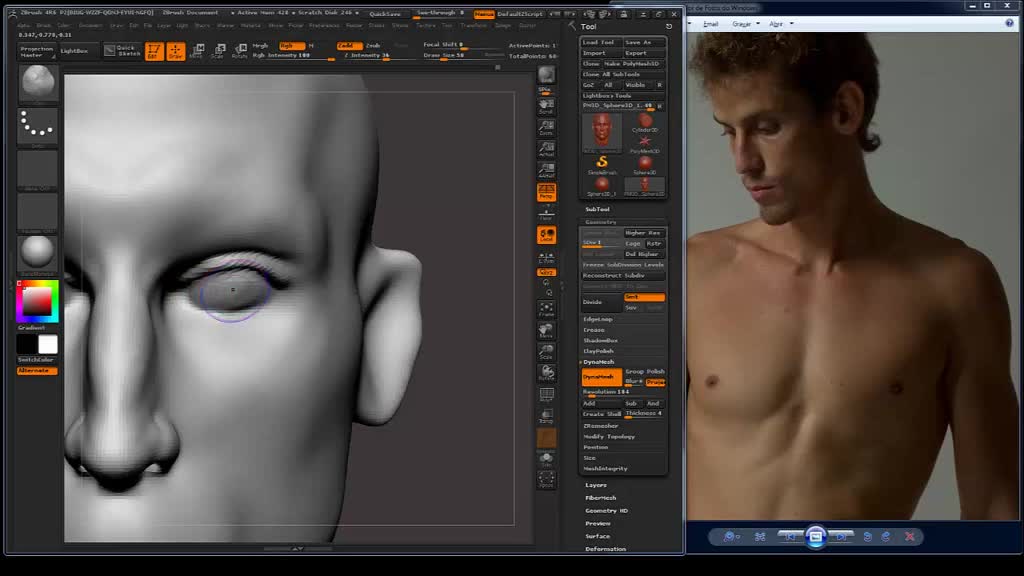Image resolution: width=1024 pixels, height=576 pixels.
Task: Click the QuickSave button
Action: tap(385, 14)
